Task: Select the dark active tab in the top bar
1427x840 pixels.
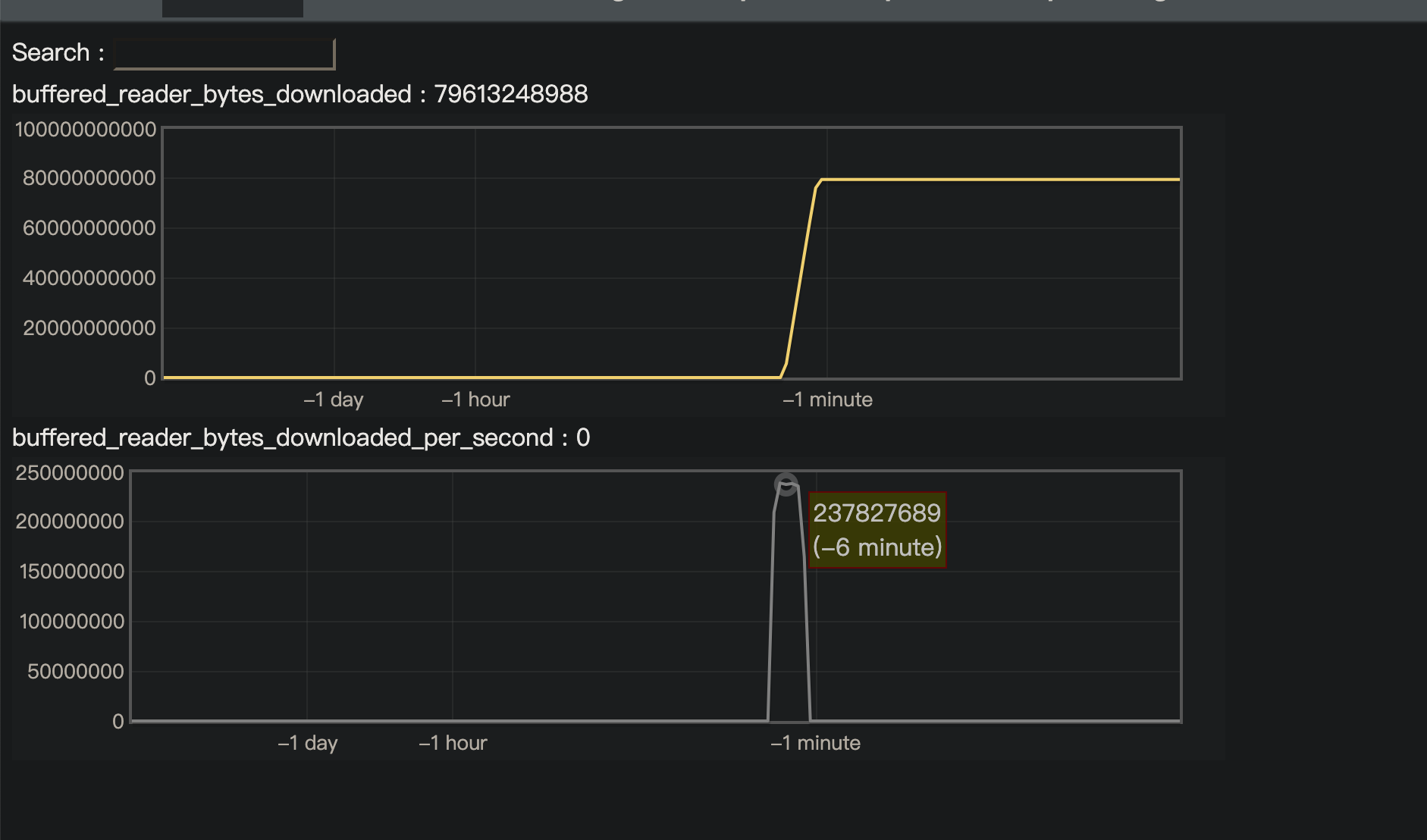Action: pyautogui.click(x=233, y=8)
